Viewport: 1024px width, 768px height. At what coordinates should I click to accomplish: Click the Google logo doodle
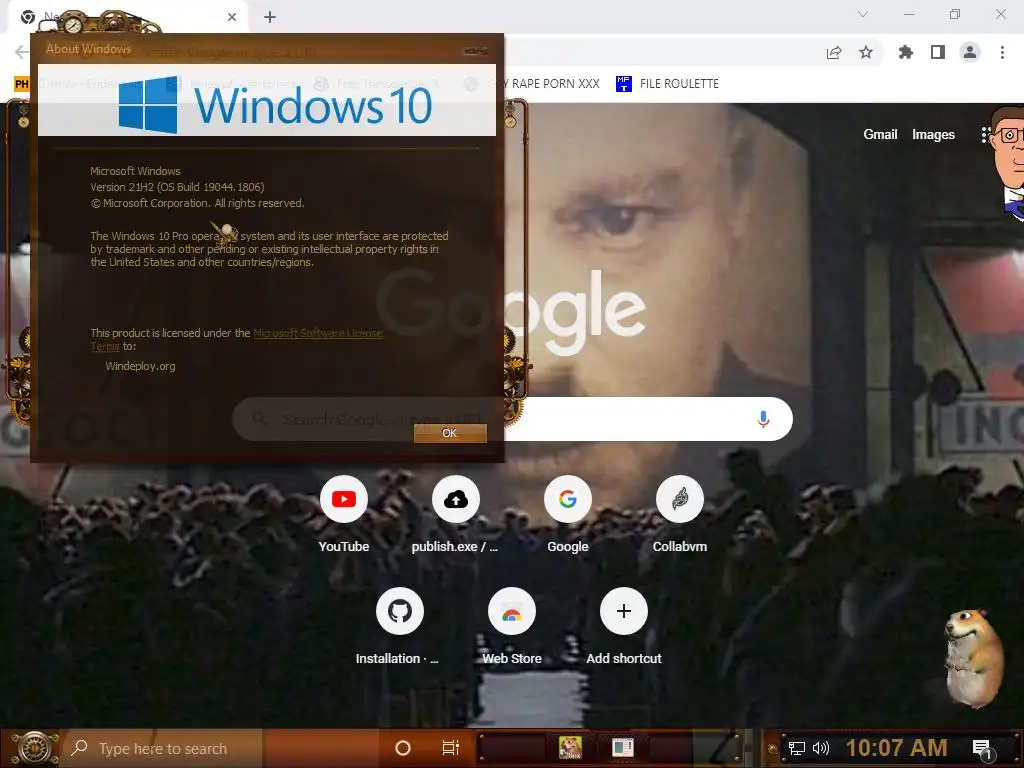pyautogui.click(x=511, y=313)
